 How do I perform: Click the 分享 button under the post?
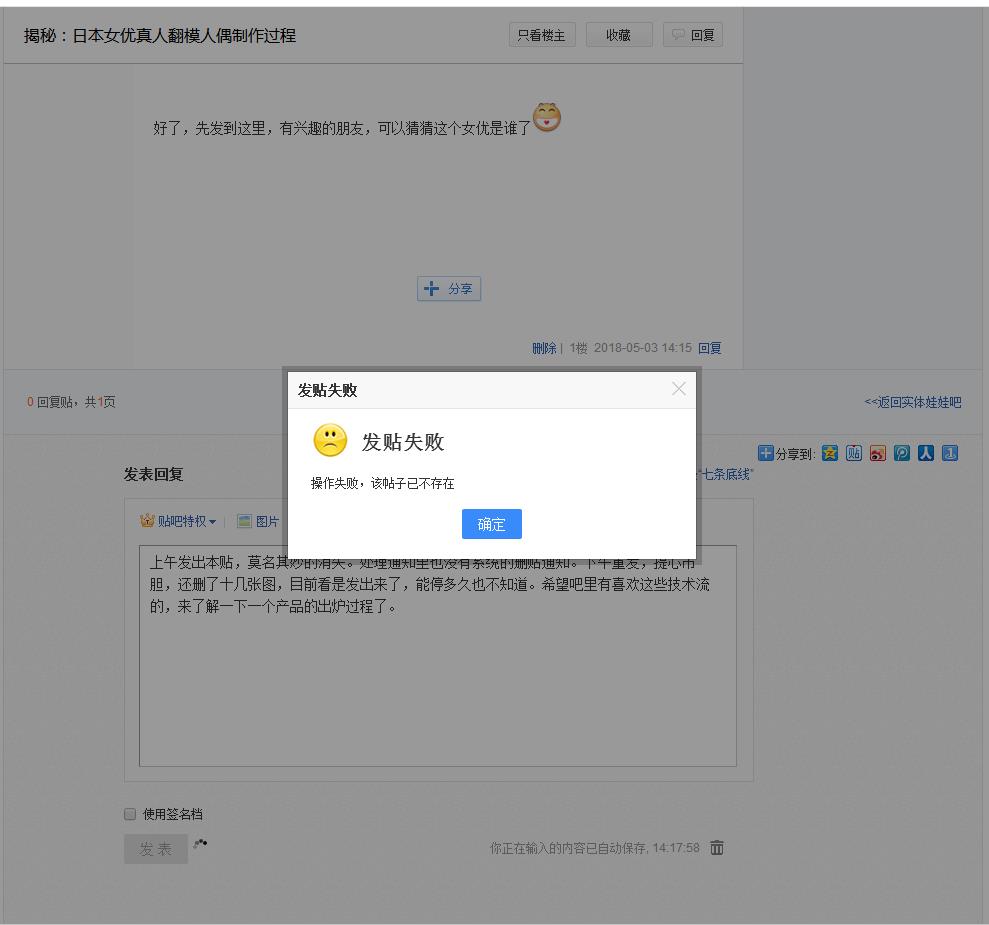tap(449, 289)
